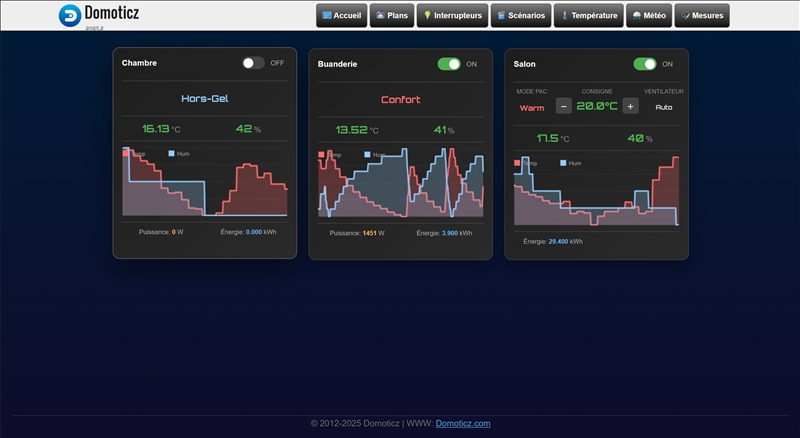The width and height of the screenshot is (800, 438).
Task: Decrease the Salon setpoint with minus
Action: pos(563,106)
